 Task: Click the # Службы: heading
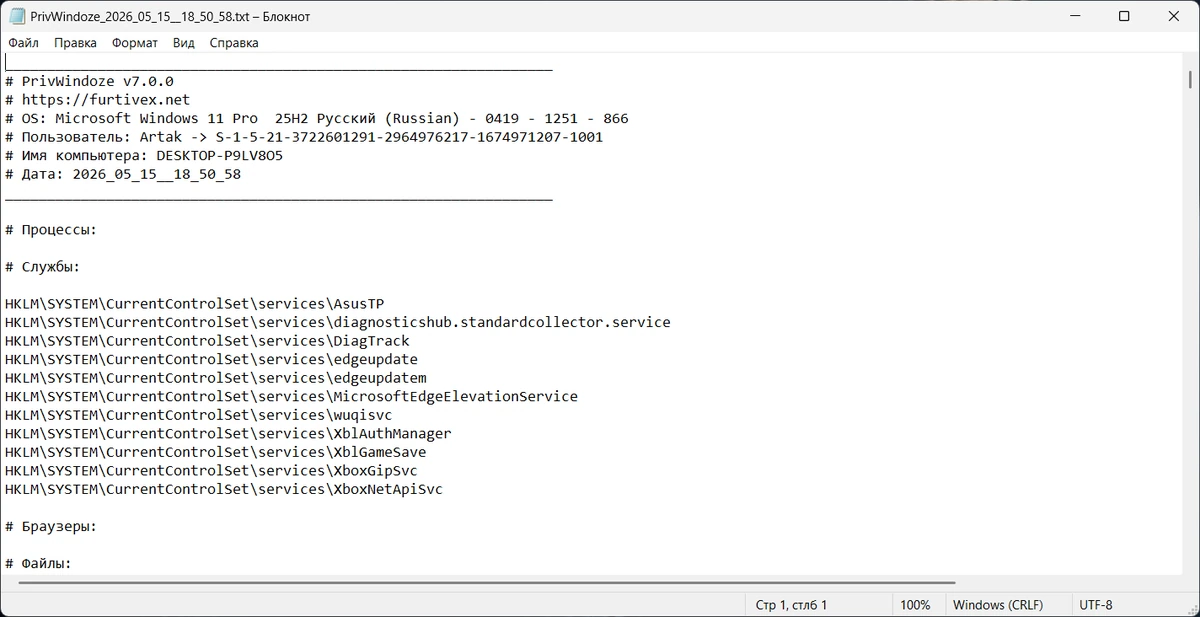tap(42, 267)
